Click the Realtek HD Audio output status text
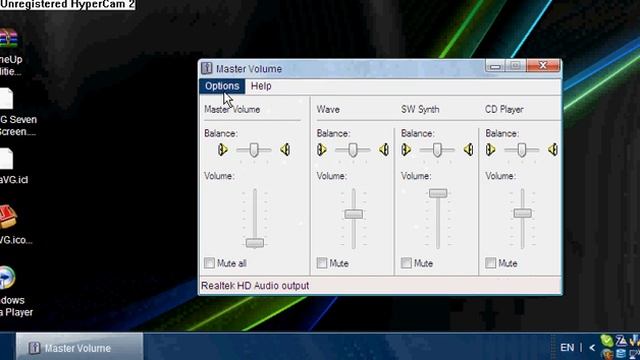 point(255,286)
